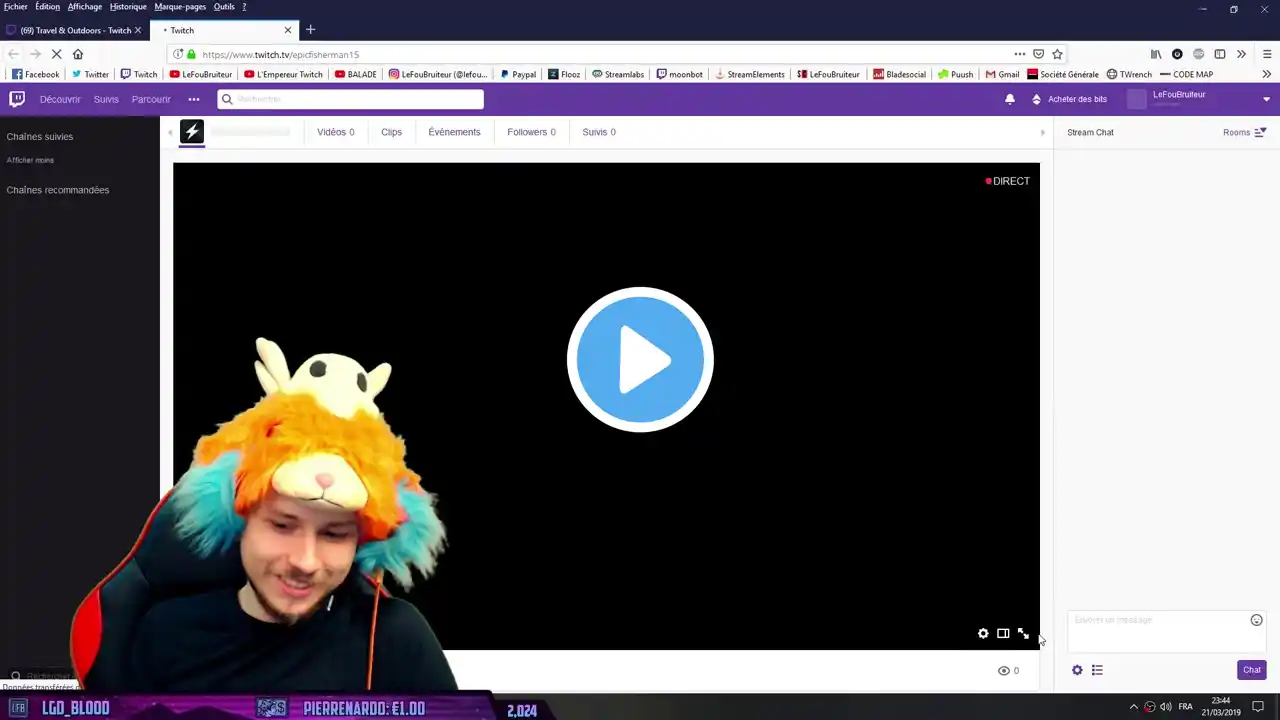Screen dimensions: 1280x720
Task: Bookmark this page with the star
Action: pyautogui.click(x=1057, y=54)
